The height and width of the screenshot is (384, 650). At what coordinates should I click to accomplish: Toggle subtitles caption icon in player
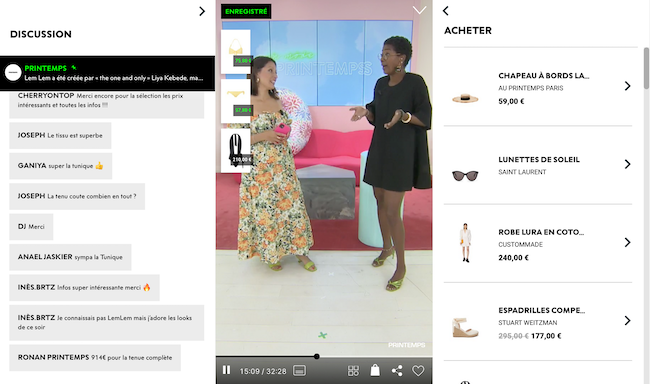pos(299,370)
